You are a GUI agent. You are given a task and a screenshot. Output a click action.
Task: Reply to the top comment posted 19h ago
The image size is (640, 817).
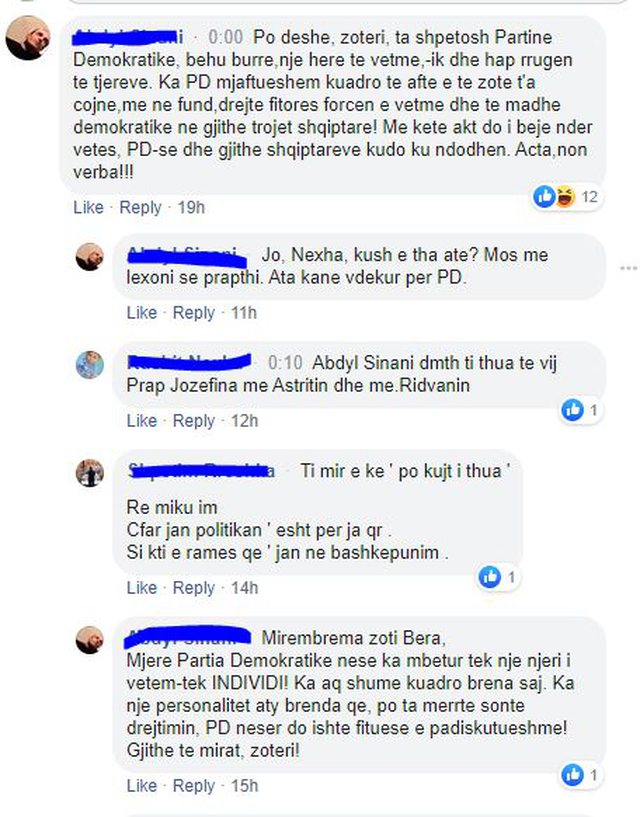(140, 207)
